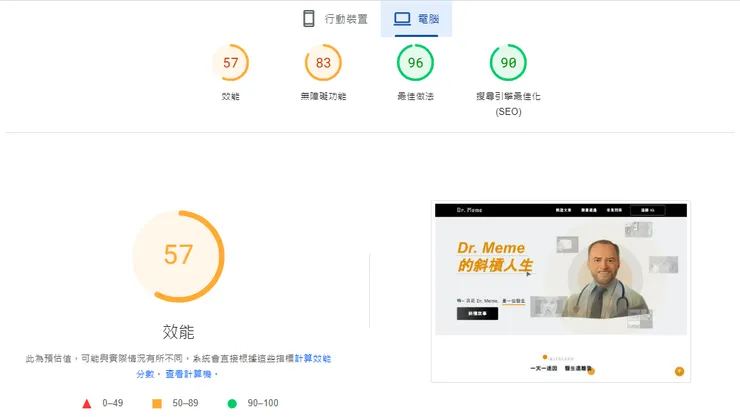The width and height of the screenshot is (740, 417).
Task: Click the mobile phone icon
Action: [309, 19]
